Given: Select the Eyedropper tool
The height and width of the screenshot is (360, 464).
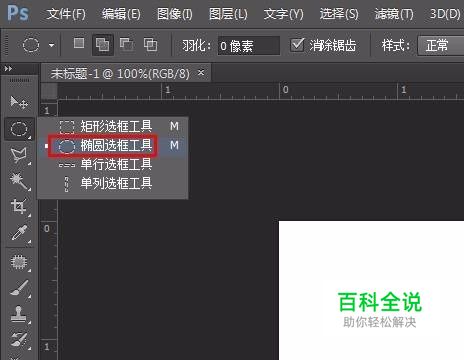Looking at the screenshot, I should (19, 233).
